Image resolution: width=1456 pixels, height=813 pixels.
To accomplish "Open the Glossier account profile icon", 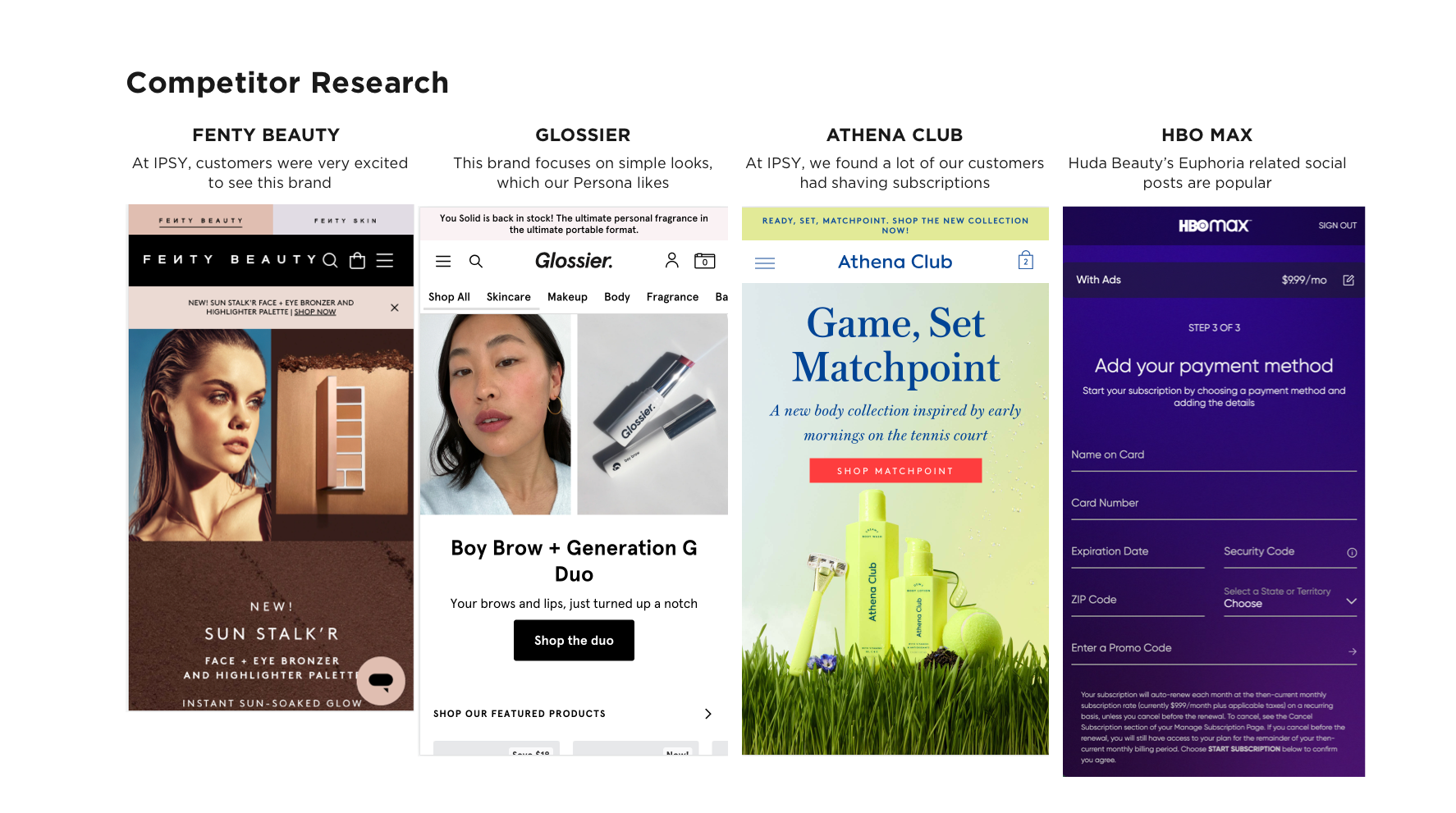I will (x=671, y=260).
